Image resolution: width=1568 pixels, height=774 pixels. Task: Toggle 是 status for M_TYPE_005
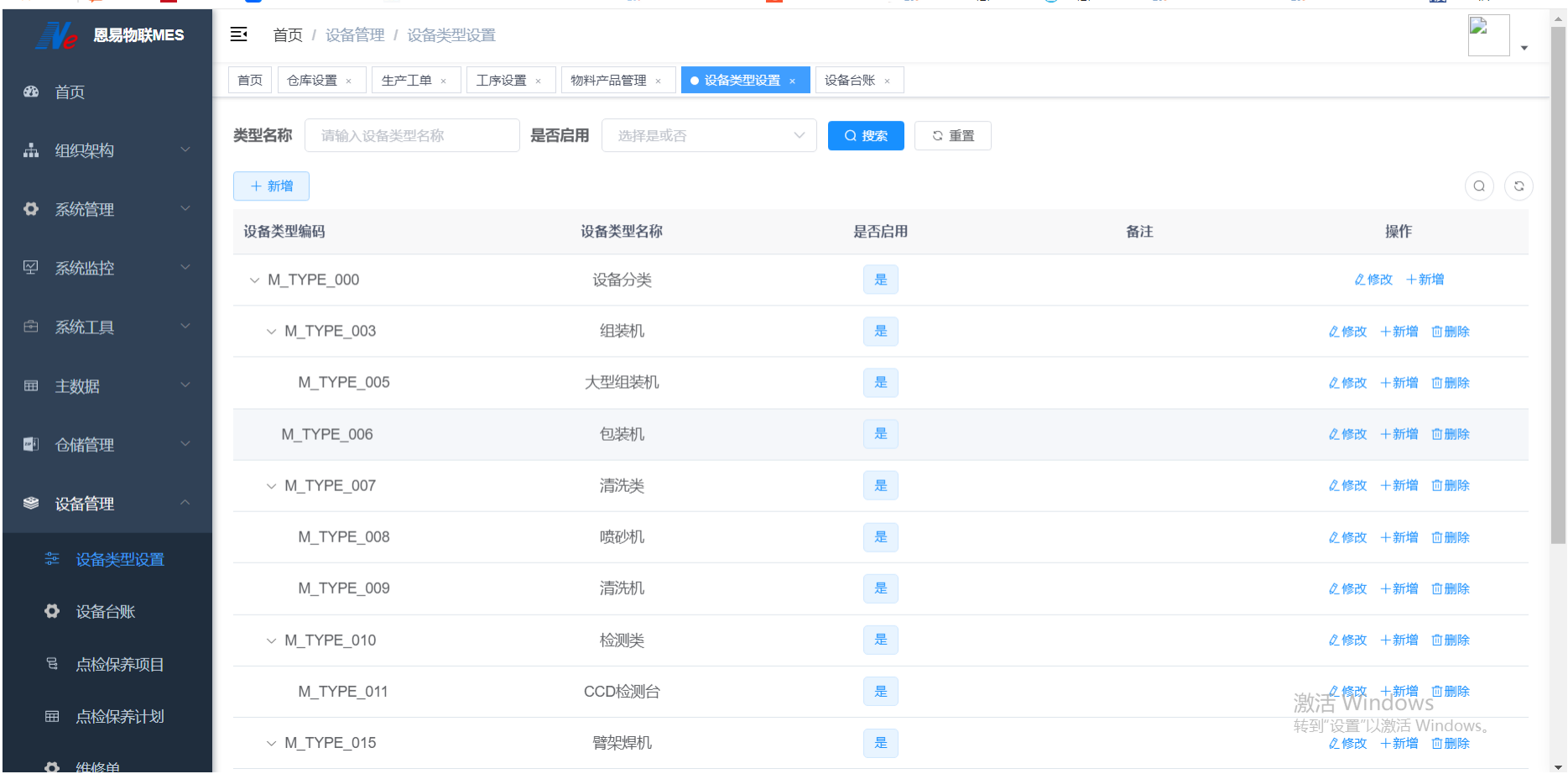[x=880, y=382]
